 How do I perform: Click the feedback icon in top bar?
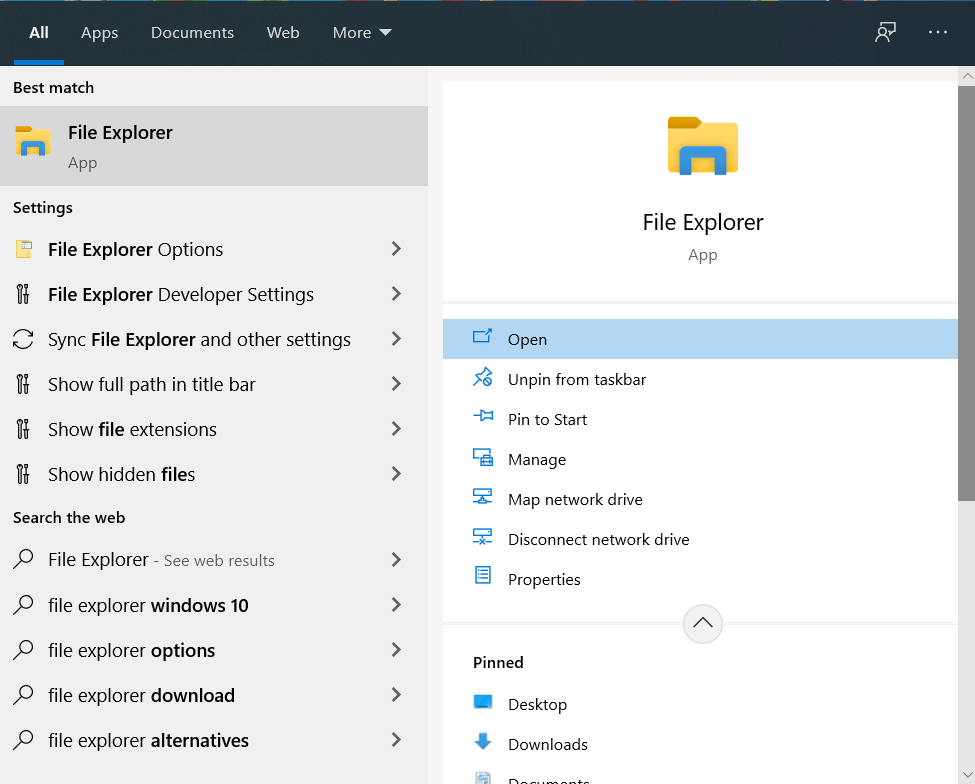885,32
